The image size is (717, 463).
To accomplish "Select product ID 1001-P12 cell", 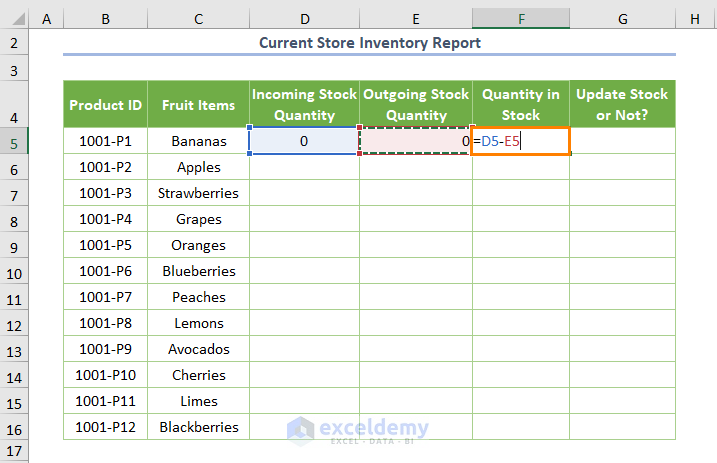I will click(x=105, y=427).
